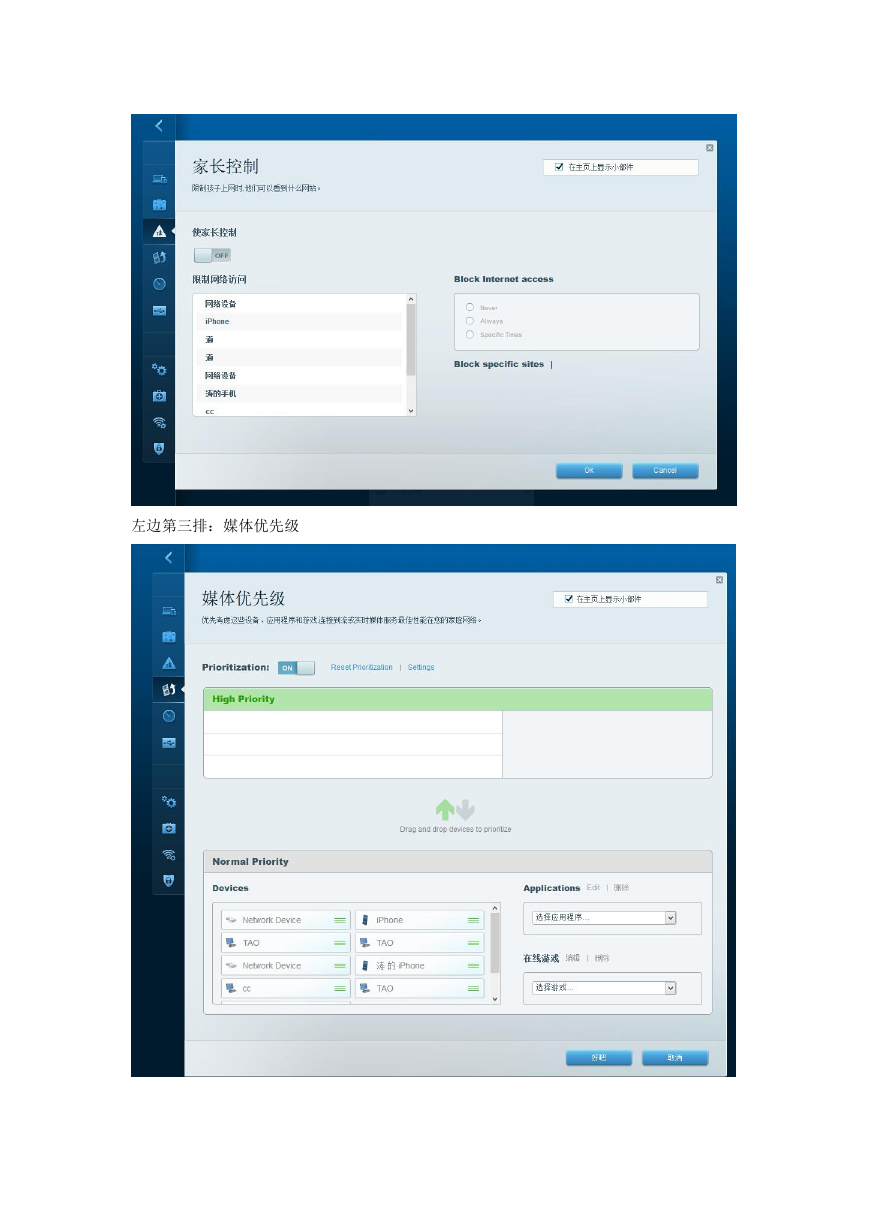
Task: Close the 家长控制 dialog with corner X
Action: 710,148
